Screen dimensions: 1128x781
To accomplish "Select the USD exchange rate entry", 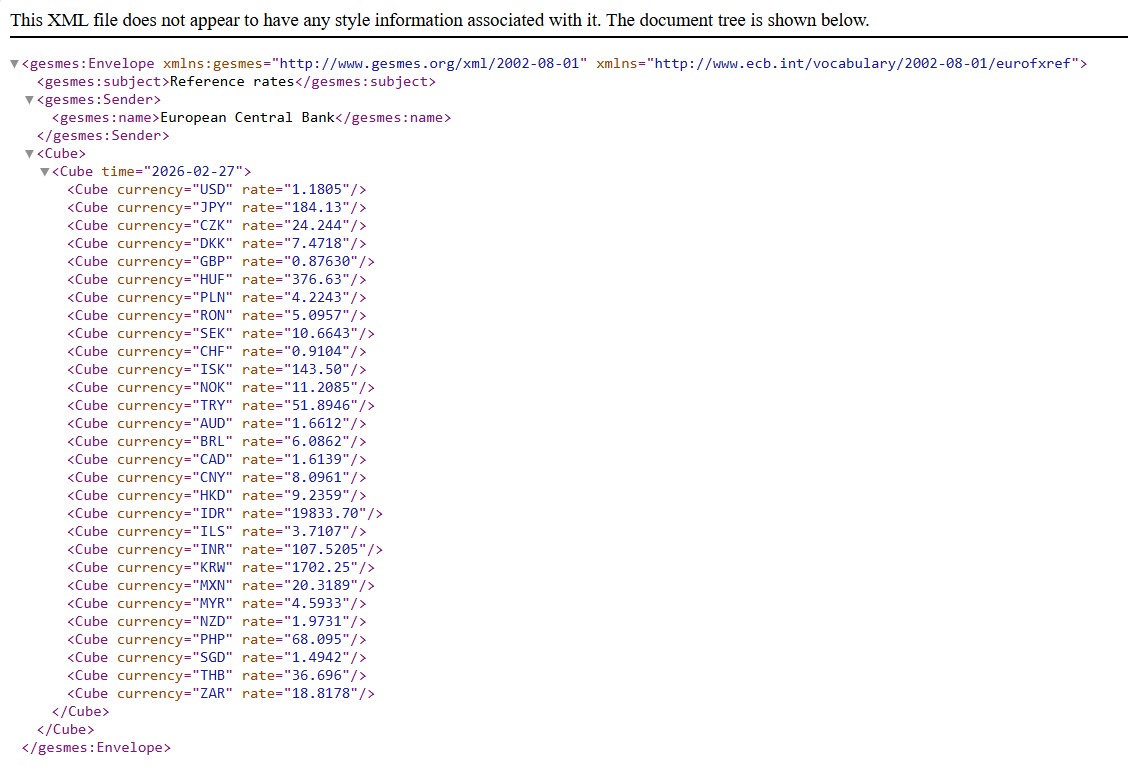I will tap(215, 189).
